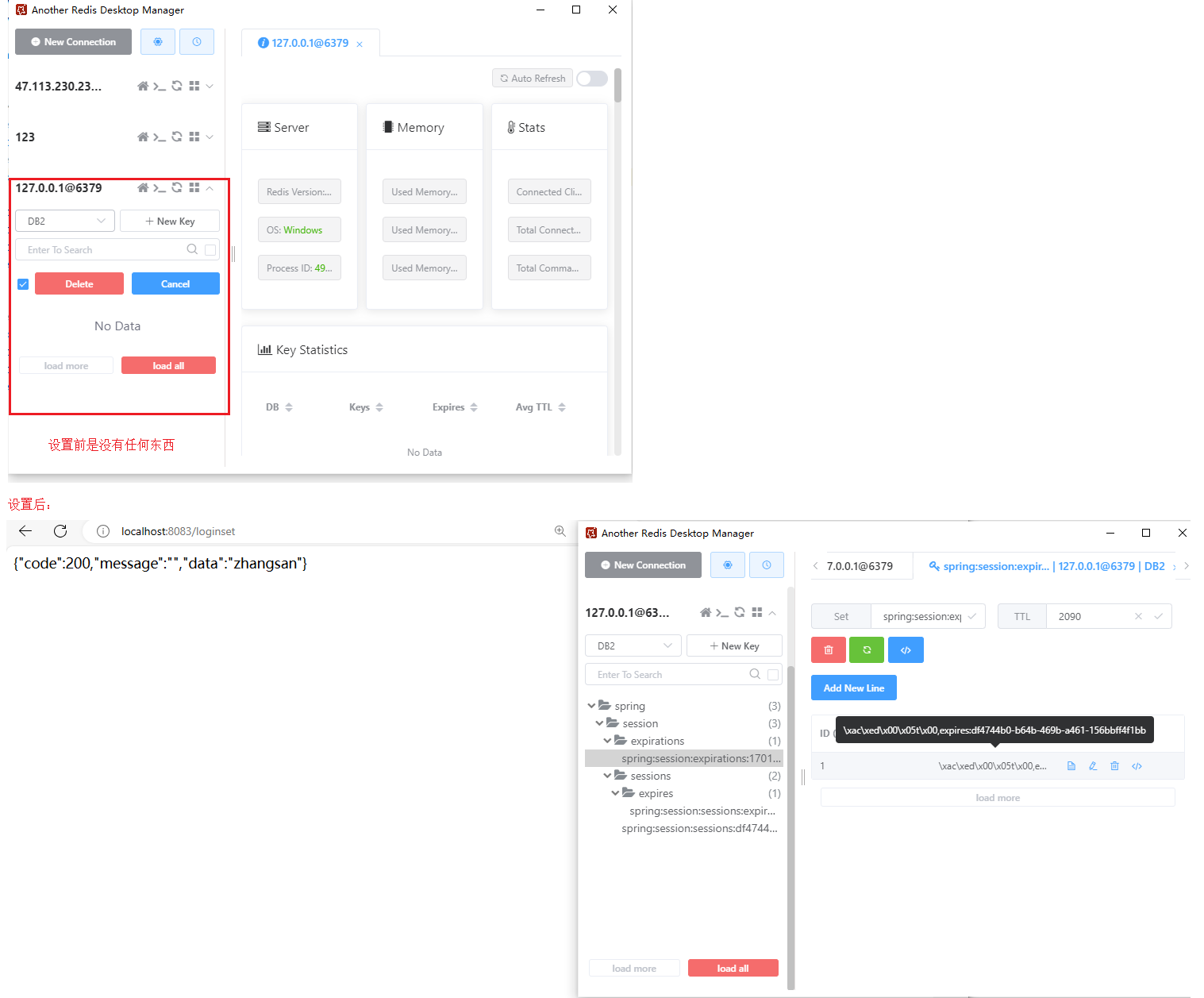Image resolution: width=1204 pixels, height=998 pixels.
Task: Collapse the spring folder
Action: point(591,706)
